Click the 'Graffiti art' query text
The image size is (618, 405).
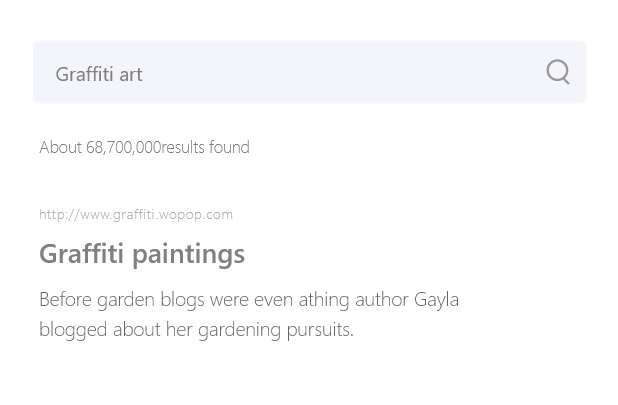coord(99,74)
